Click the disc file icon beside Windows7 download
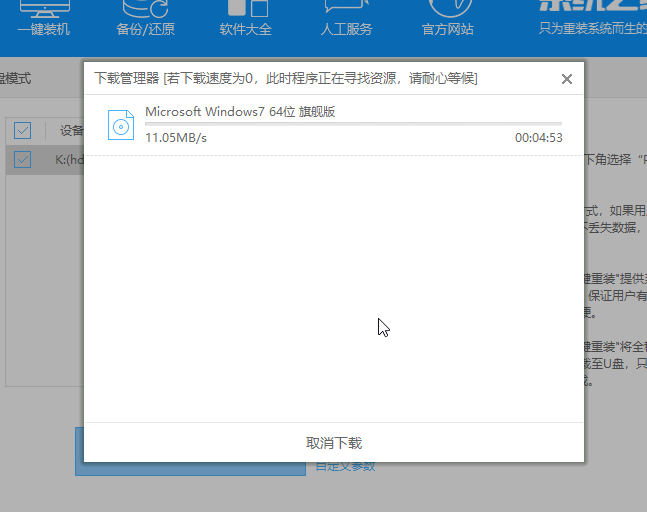Screen dimensions: 647x512 121,126
